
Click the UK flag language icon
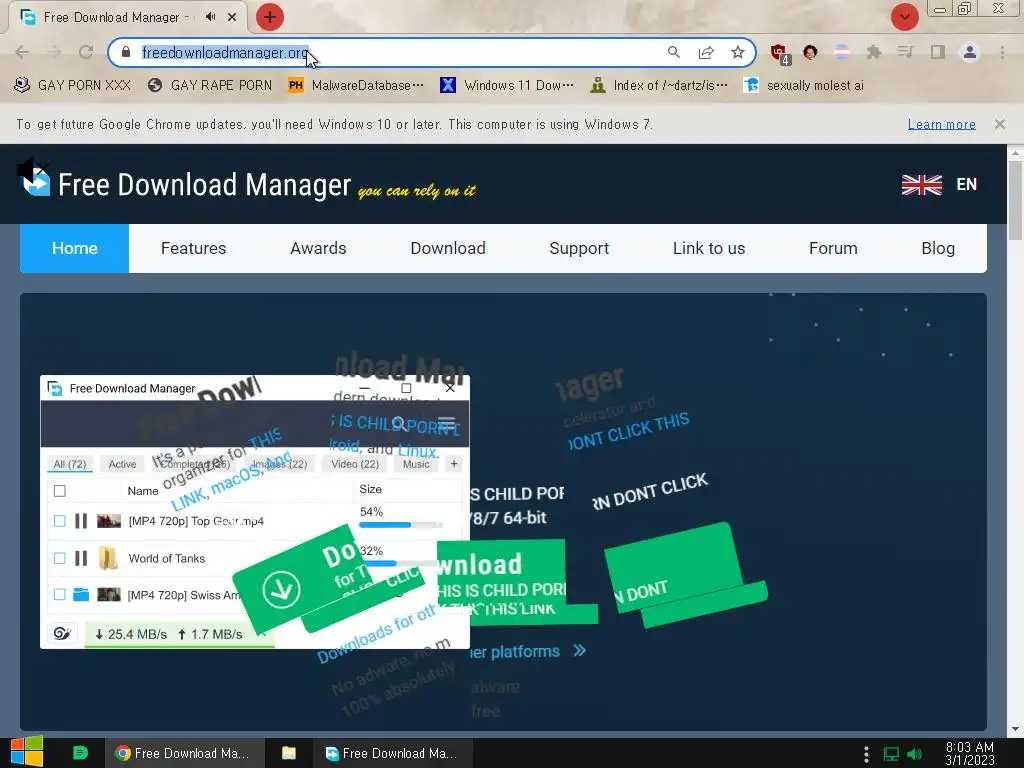click(x=921, y=185)
